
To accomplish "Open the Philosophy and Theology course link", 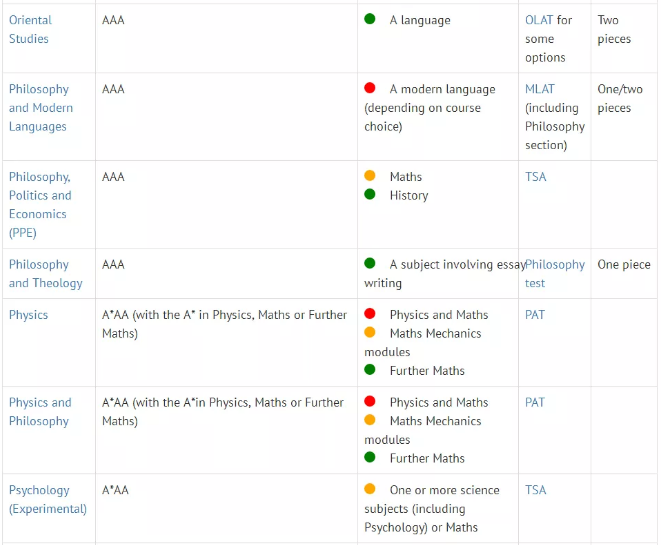I will pos(45,273).
